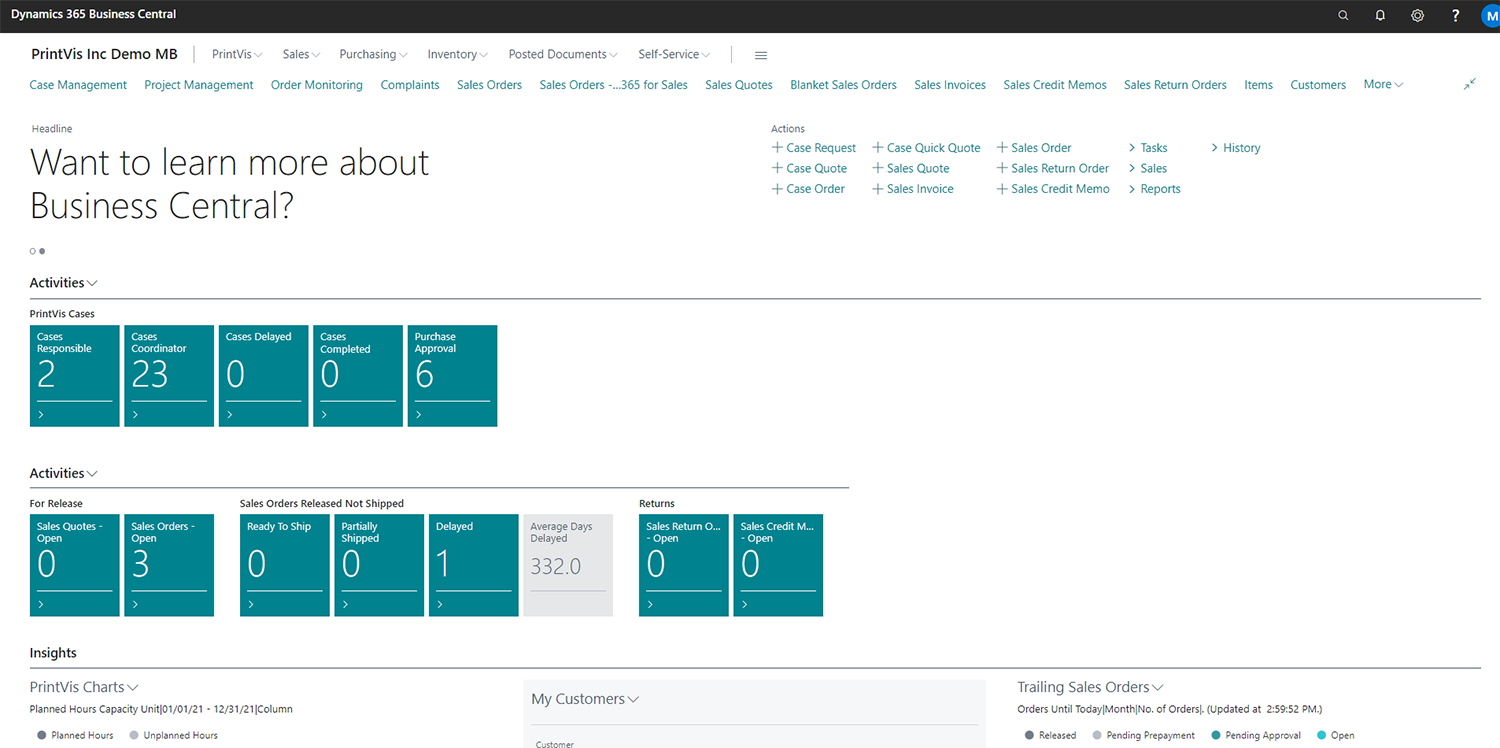Toggle the Released series color dot

click(x=1029, y=735)
